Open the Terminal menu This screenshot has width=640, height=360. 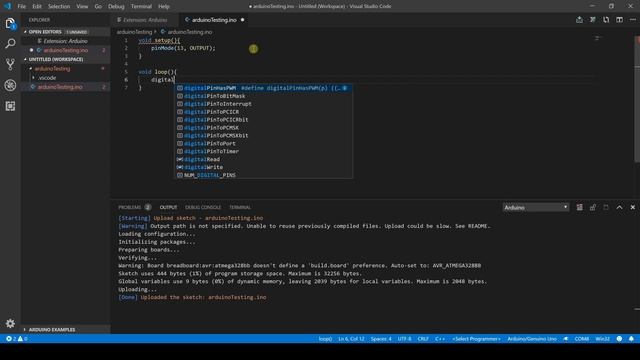click(141, 6)
